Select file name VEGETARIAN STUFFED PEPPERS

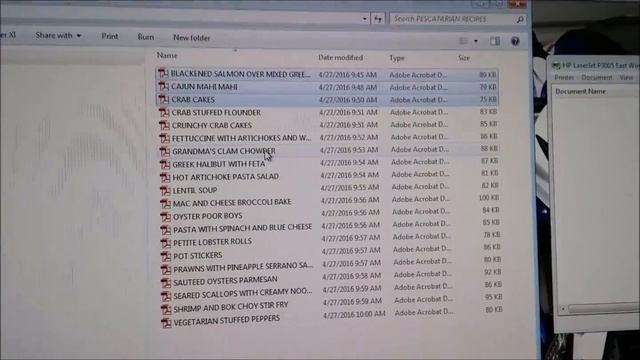(227, 320)
